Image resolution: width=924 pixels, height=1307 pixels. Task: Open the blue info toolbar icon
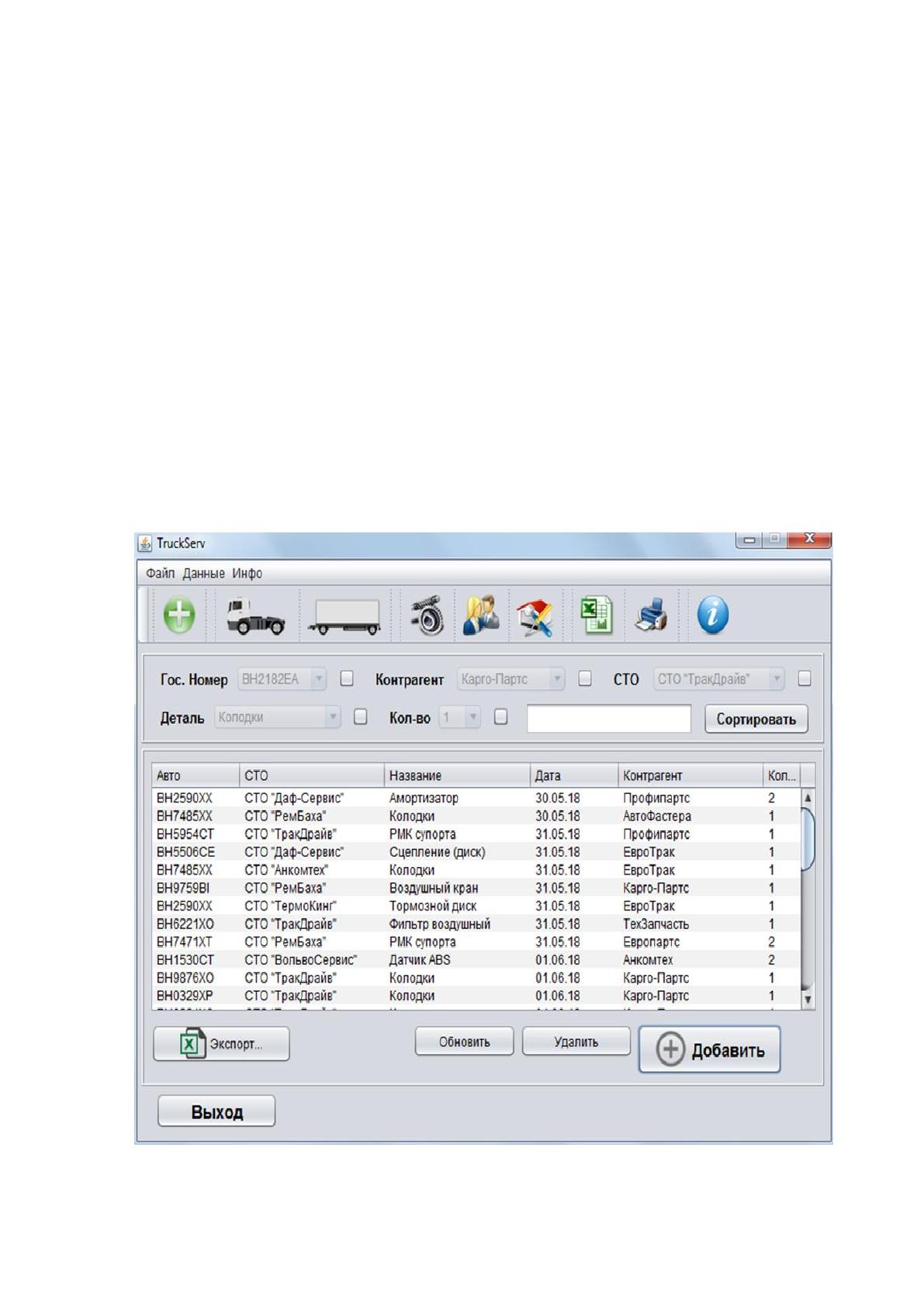tap(713, 615)
